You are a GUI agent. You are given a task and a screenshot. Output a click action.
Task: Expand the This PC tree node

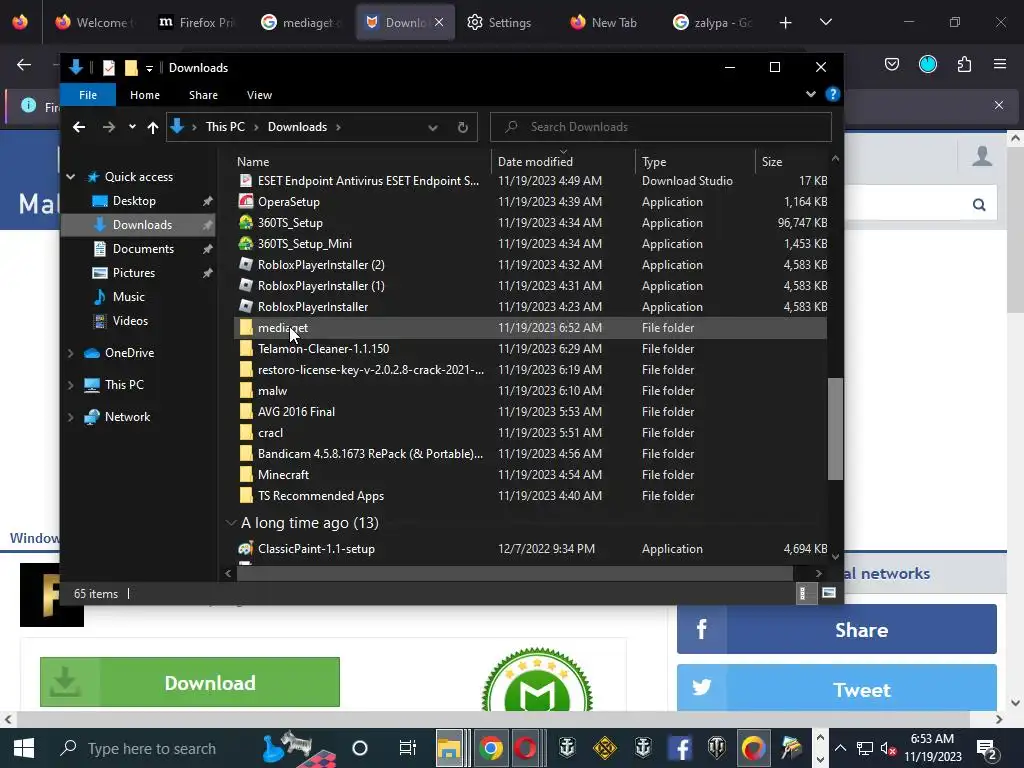tap(71, 385)
